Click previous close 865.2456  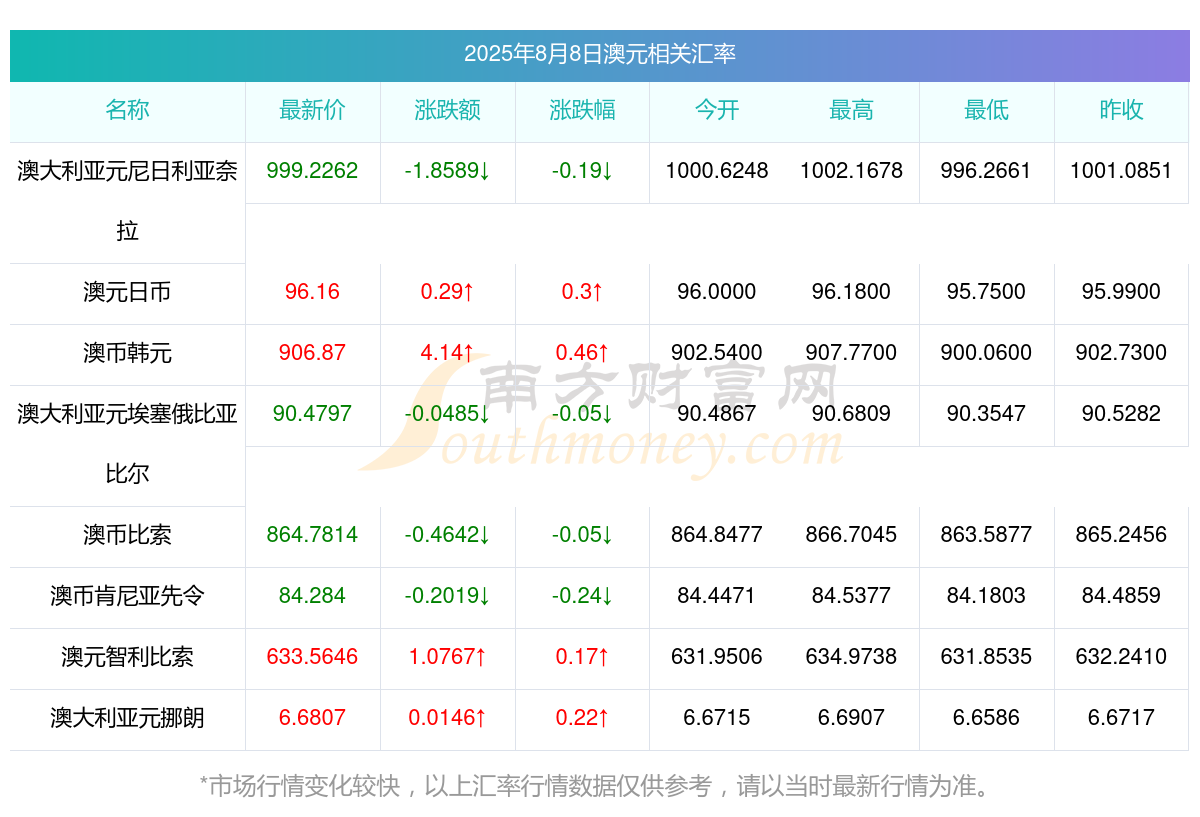(x=1121, y=535)
